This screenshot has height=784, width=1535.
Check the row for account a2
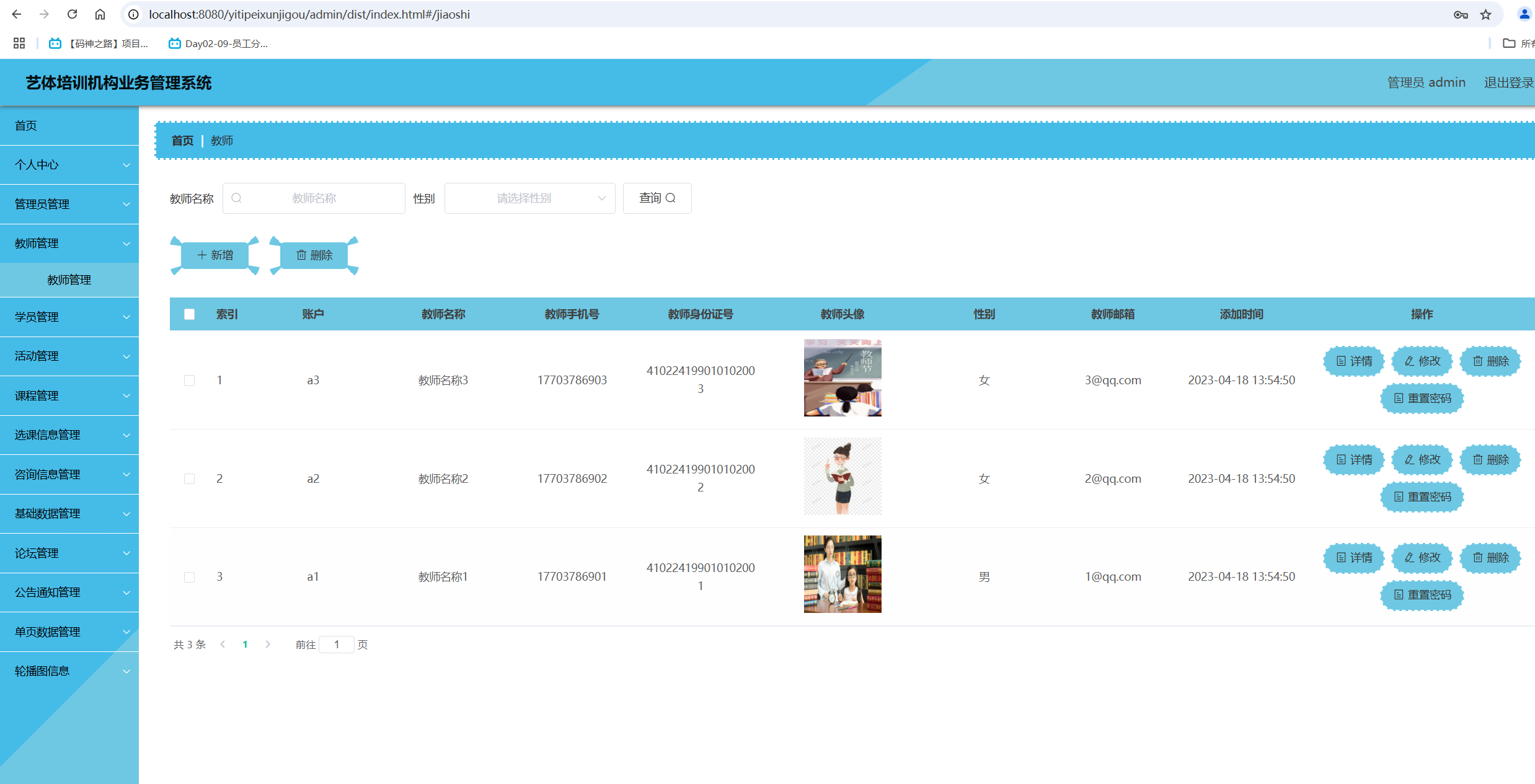pyautogui.click(x=190, y=479)
